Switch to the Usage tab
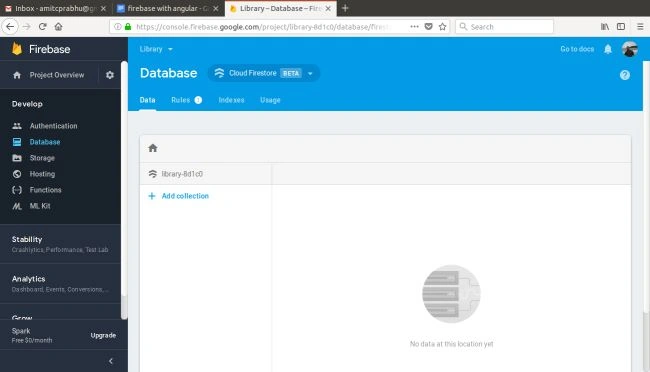Viewport: 650px width, 372px height. [x=270, y=100]
